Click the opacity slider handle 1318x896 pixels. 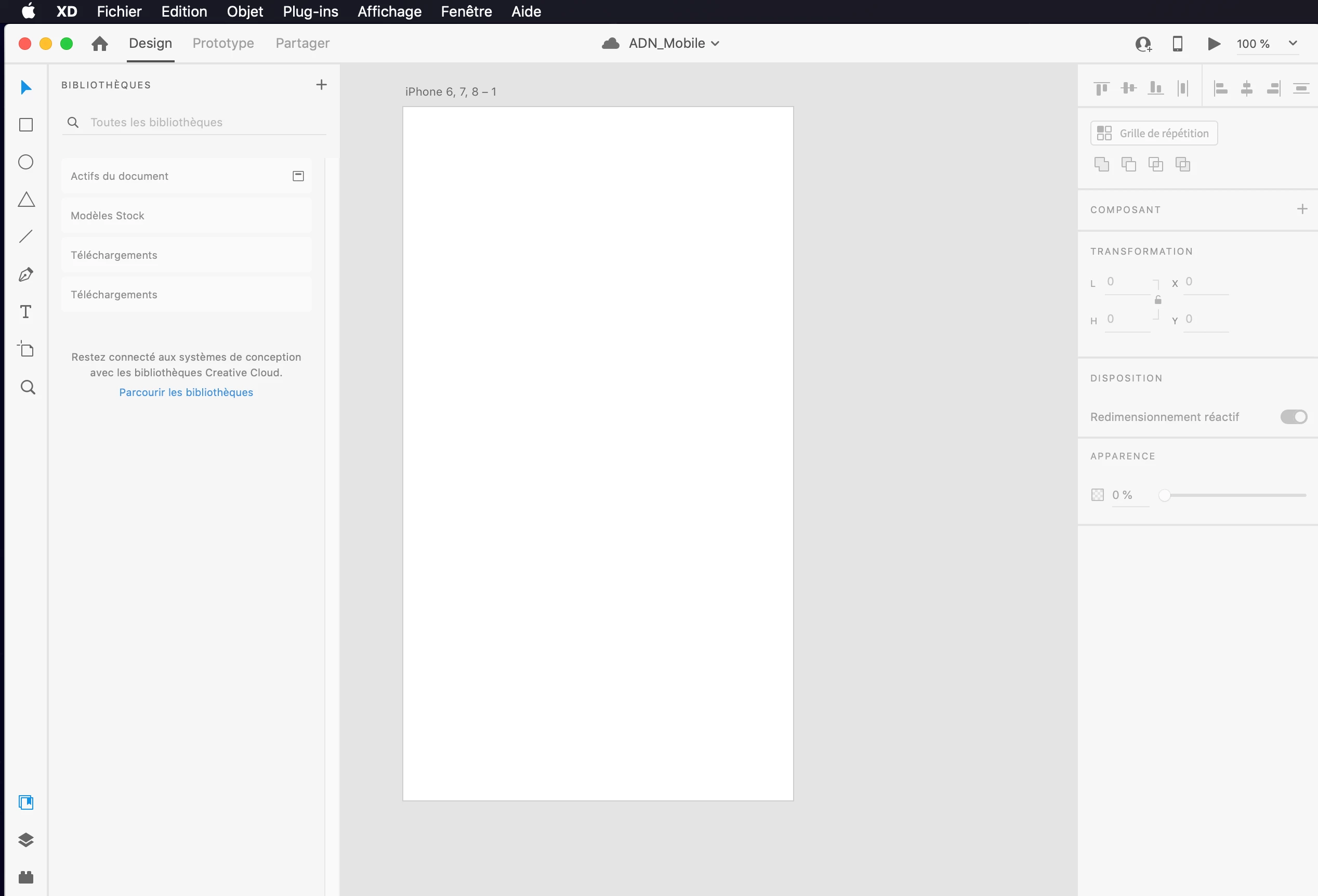(x=1164, y=496)
